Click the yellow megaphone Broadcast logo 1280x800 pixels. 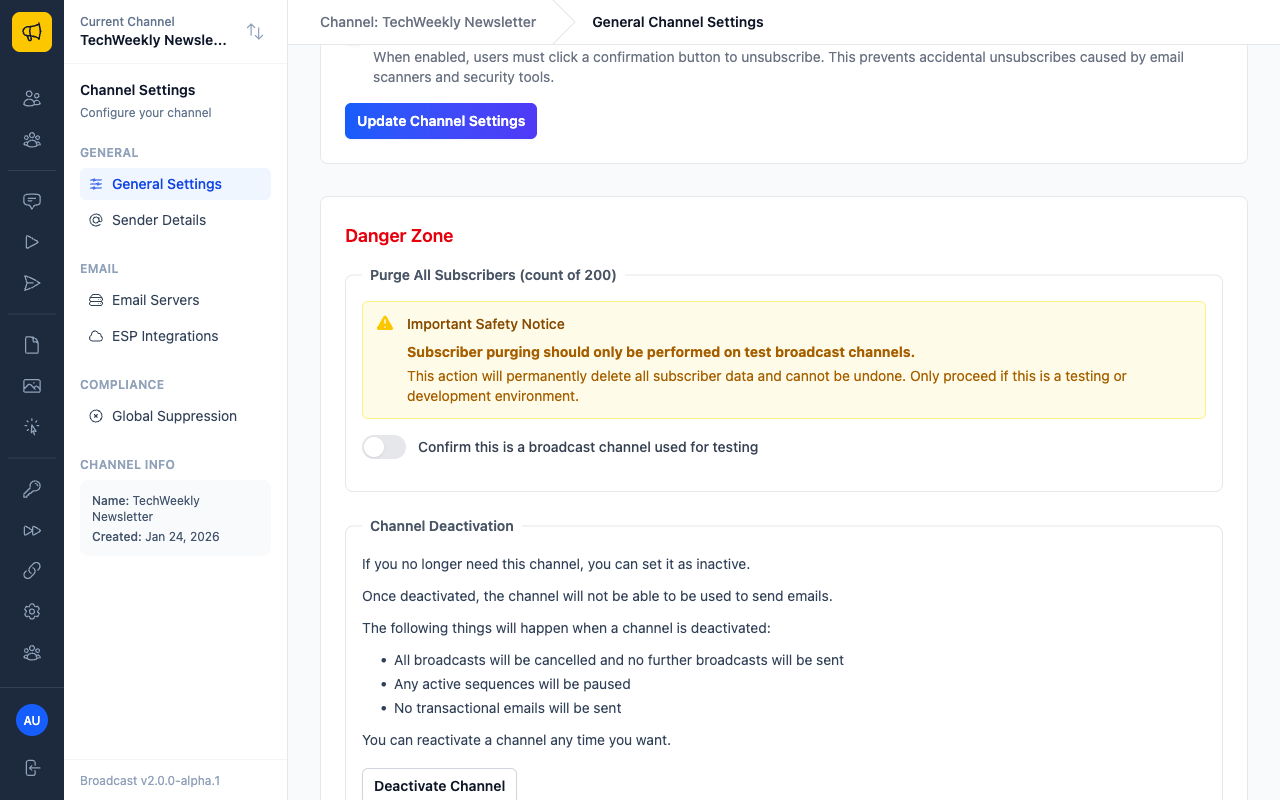32,32
